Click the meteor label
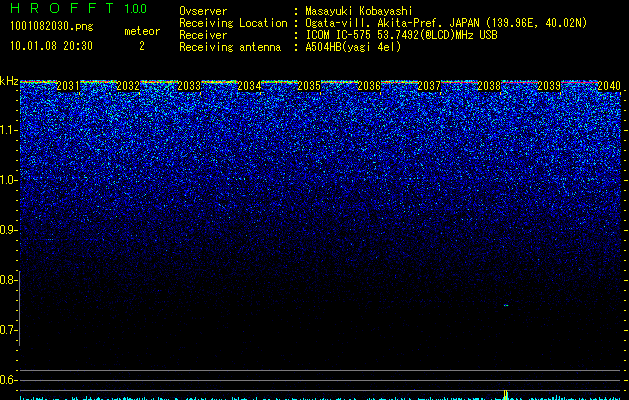This screenshot has height=400, width=629. point(142,31)
